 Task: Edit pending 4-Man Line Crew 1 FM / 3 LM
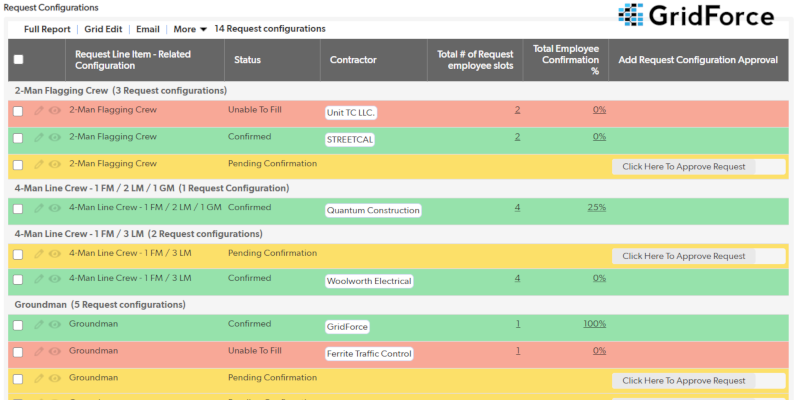click(x=38, y=254)
